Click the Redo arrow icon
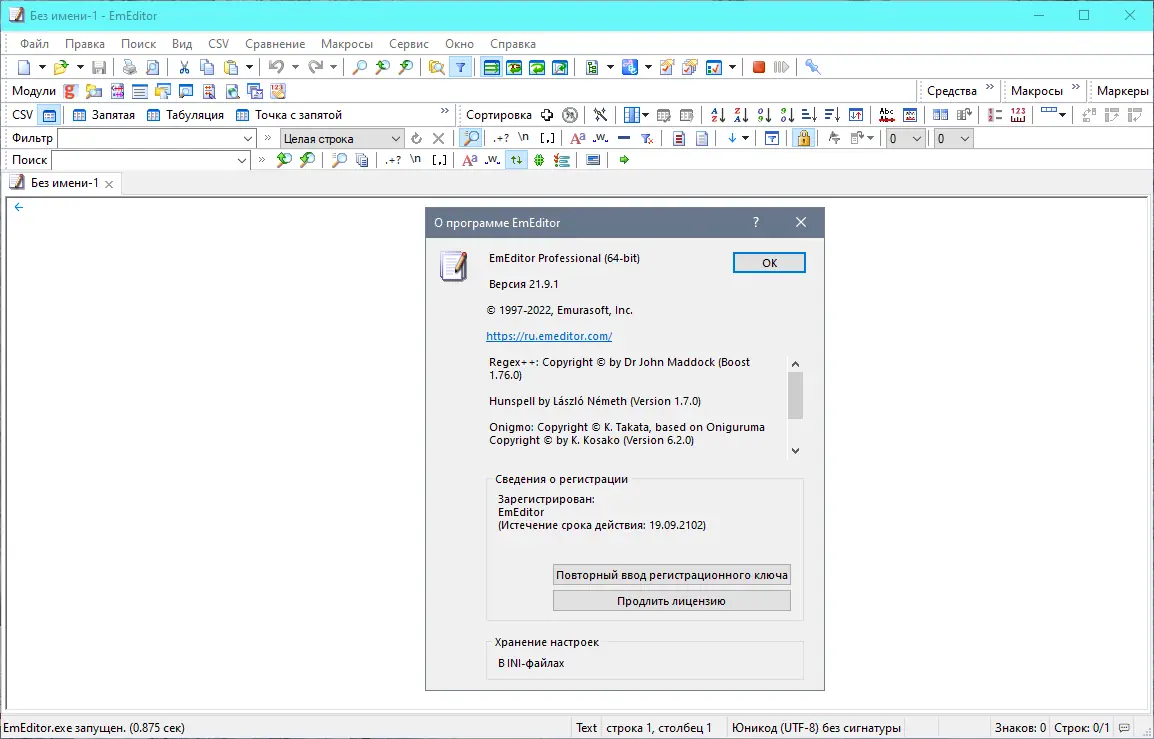The width and height of the screenshot is (1154, 739). pos(316,67)
